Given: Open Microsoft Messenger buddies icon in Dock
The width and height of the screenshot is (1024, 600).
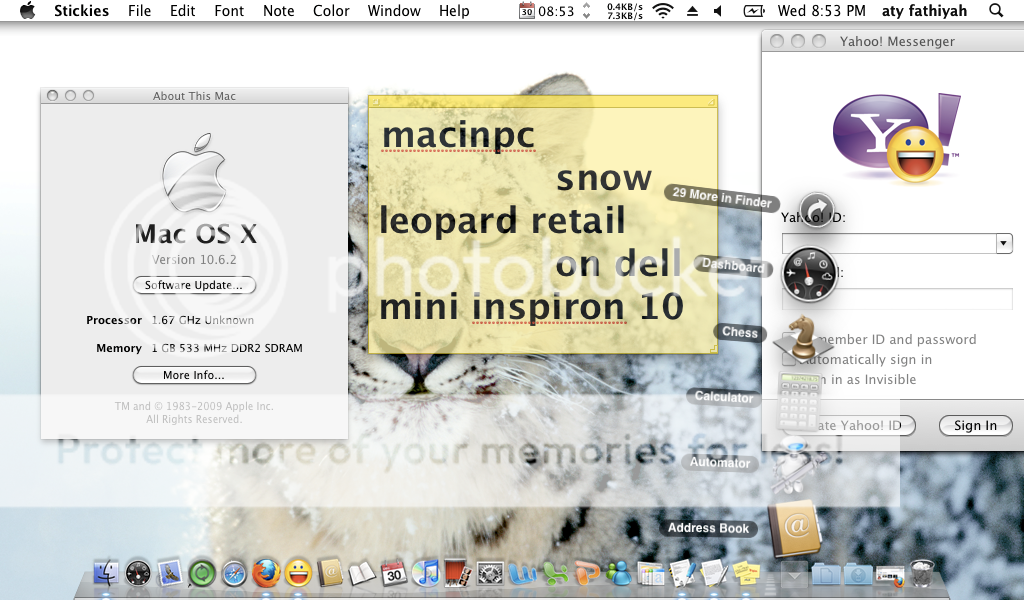Looking at the screenshot, I should click(x=618, y=574).
